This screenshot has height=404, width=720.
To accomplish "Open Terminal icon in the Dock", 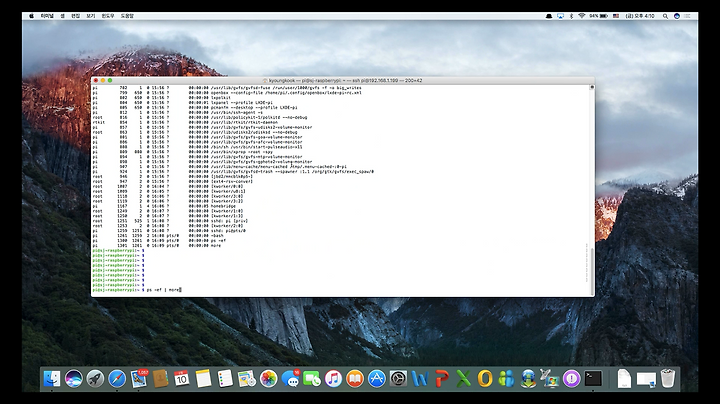I will click(593, 379).
